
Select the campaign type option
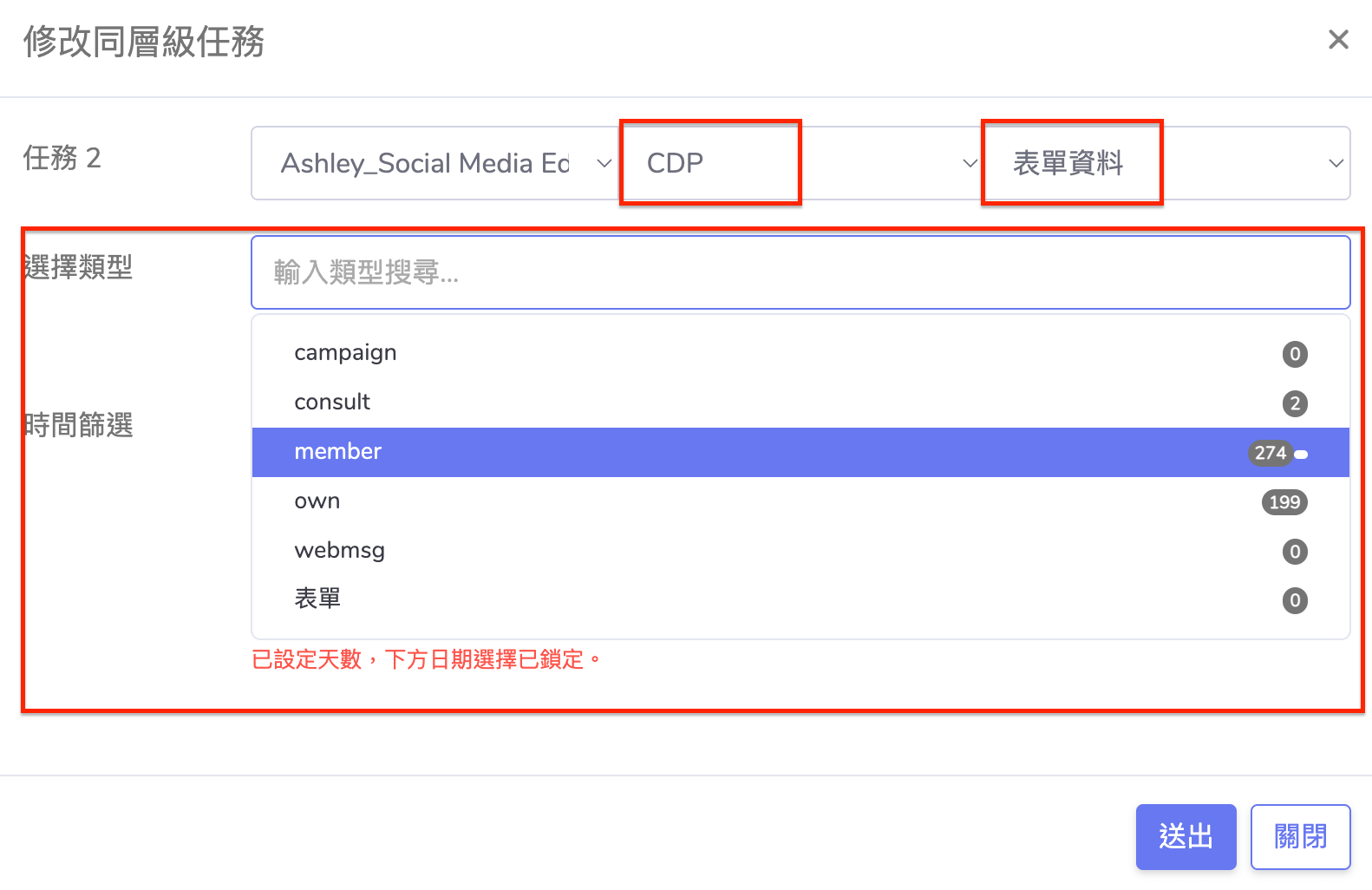[345, 353]
